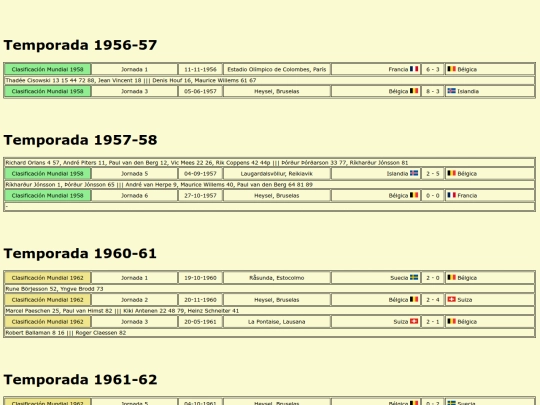540x405 pixels.
Task: Click 'Jornada 6' in the 27-10-1957 row
Action: pyautogui.click(x=134, y=196)
